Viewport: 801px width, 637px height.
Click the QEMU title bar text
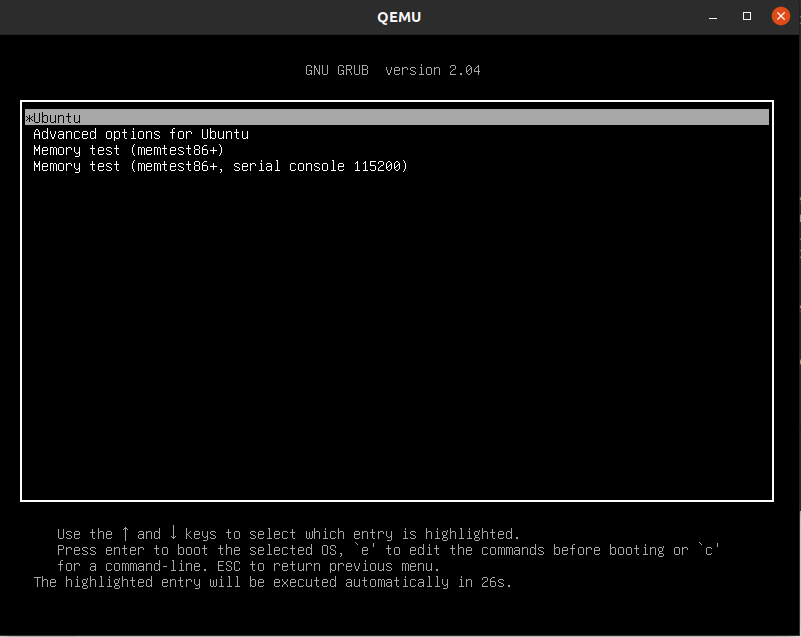(x=399, y=17)
